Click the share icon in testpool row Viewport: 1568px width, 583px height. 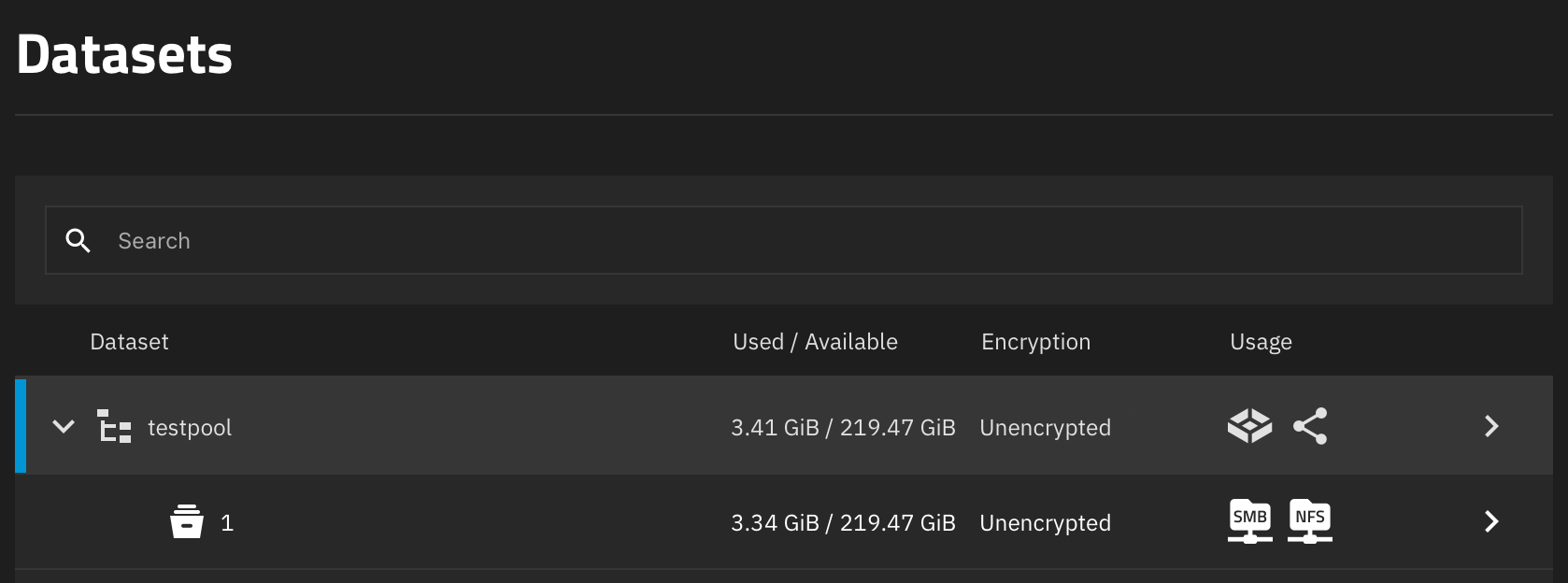click(x=1310, y=426)
